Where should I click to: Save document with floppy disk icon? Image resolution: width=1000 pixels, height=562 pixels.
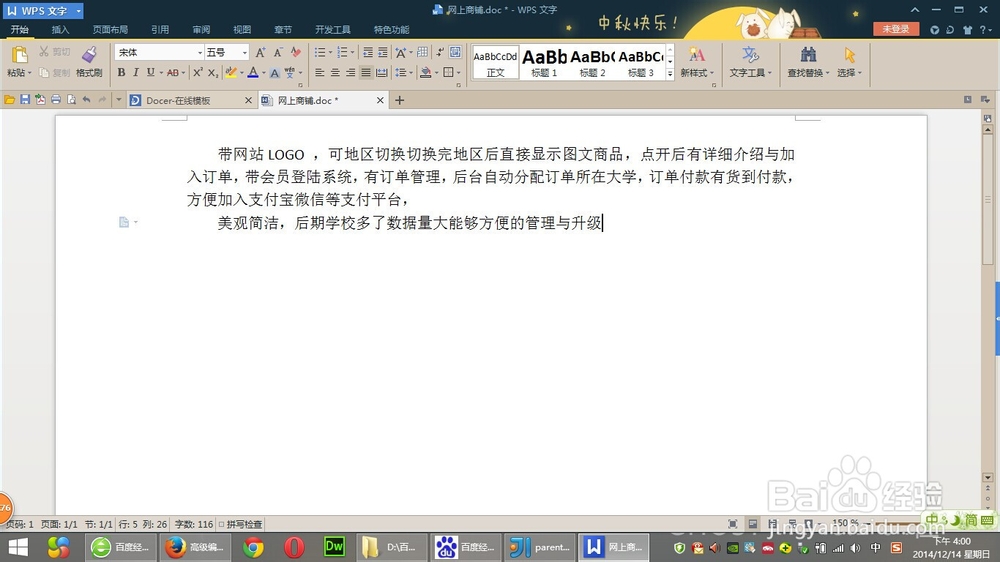pyautogui.click(x=25, y=100)
